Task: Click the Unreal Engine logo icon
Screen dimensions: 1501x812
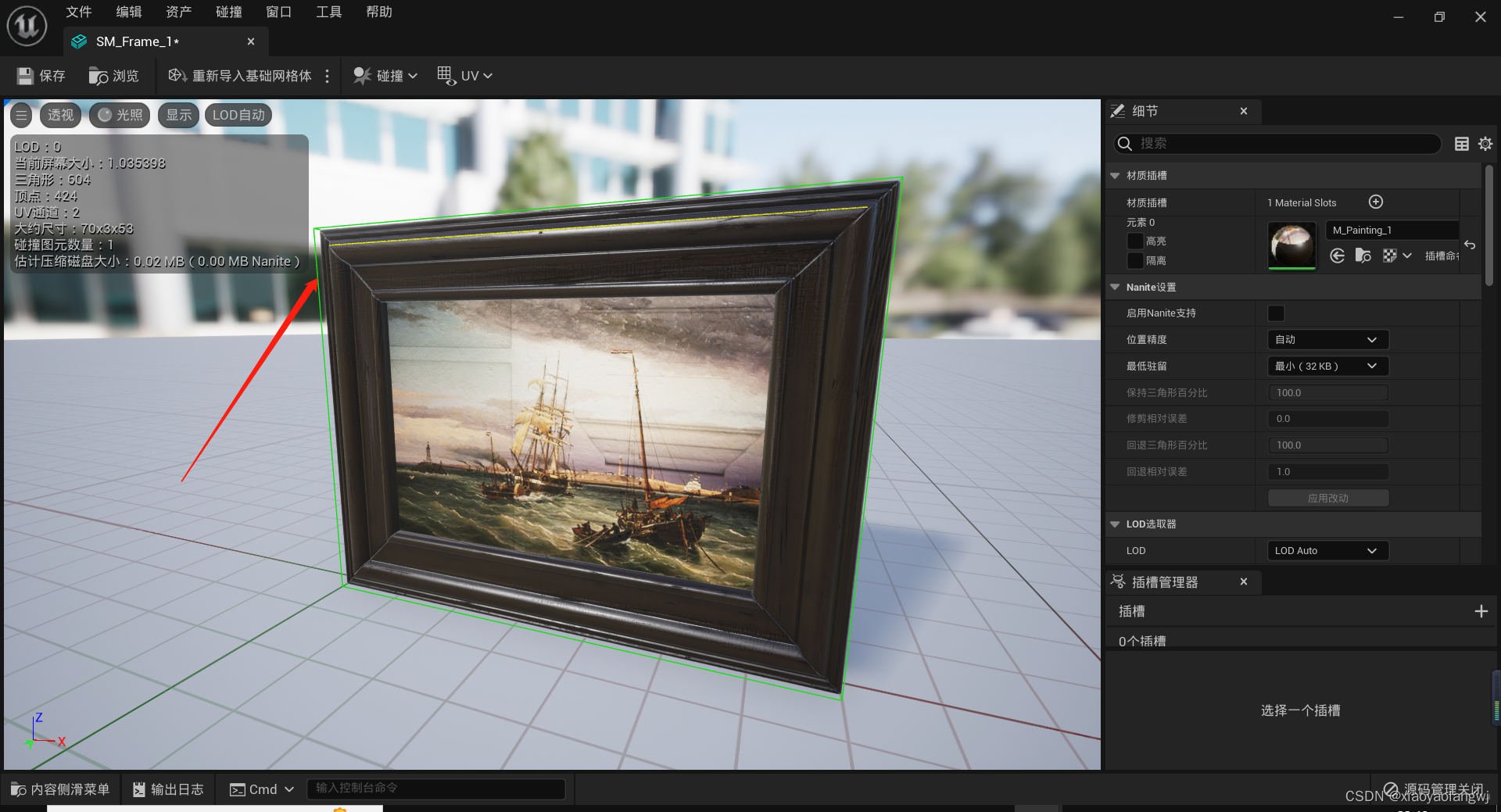Action: (27, 26)
